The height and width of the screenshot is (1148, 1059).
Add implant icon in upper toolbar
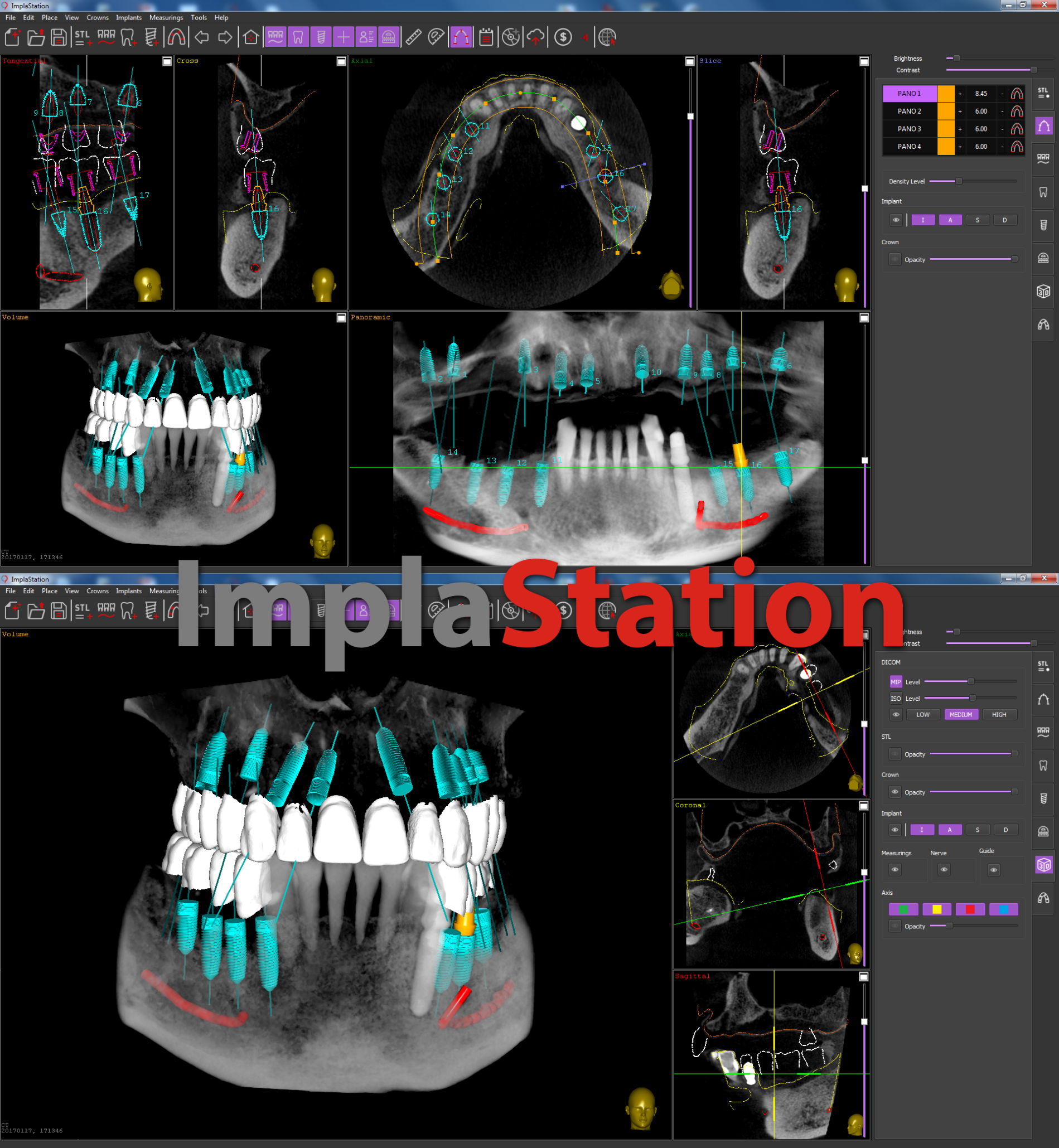coord(151,37)
